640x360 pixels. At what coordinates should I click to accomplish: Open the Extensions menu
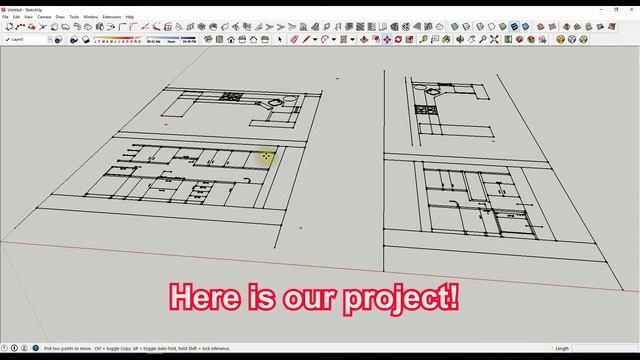(x=111, y=17)
